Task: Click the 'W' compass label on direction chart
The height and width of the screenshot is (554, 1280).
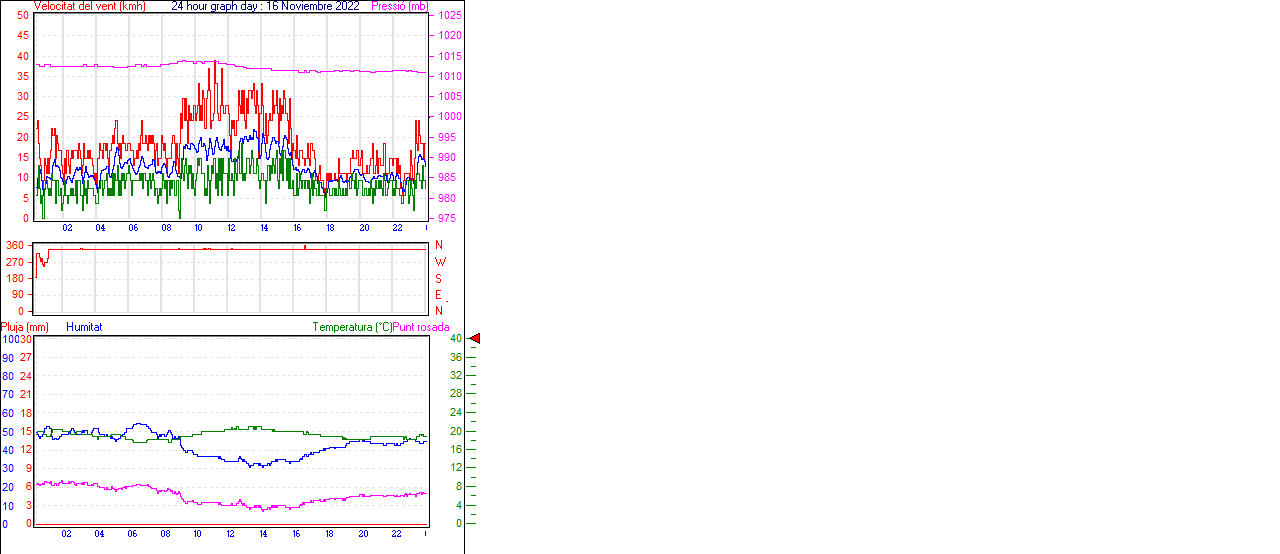Action: 440,262
